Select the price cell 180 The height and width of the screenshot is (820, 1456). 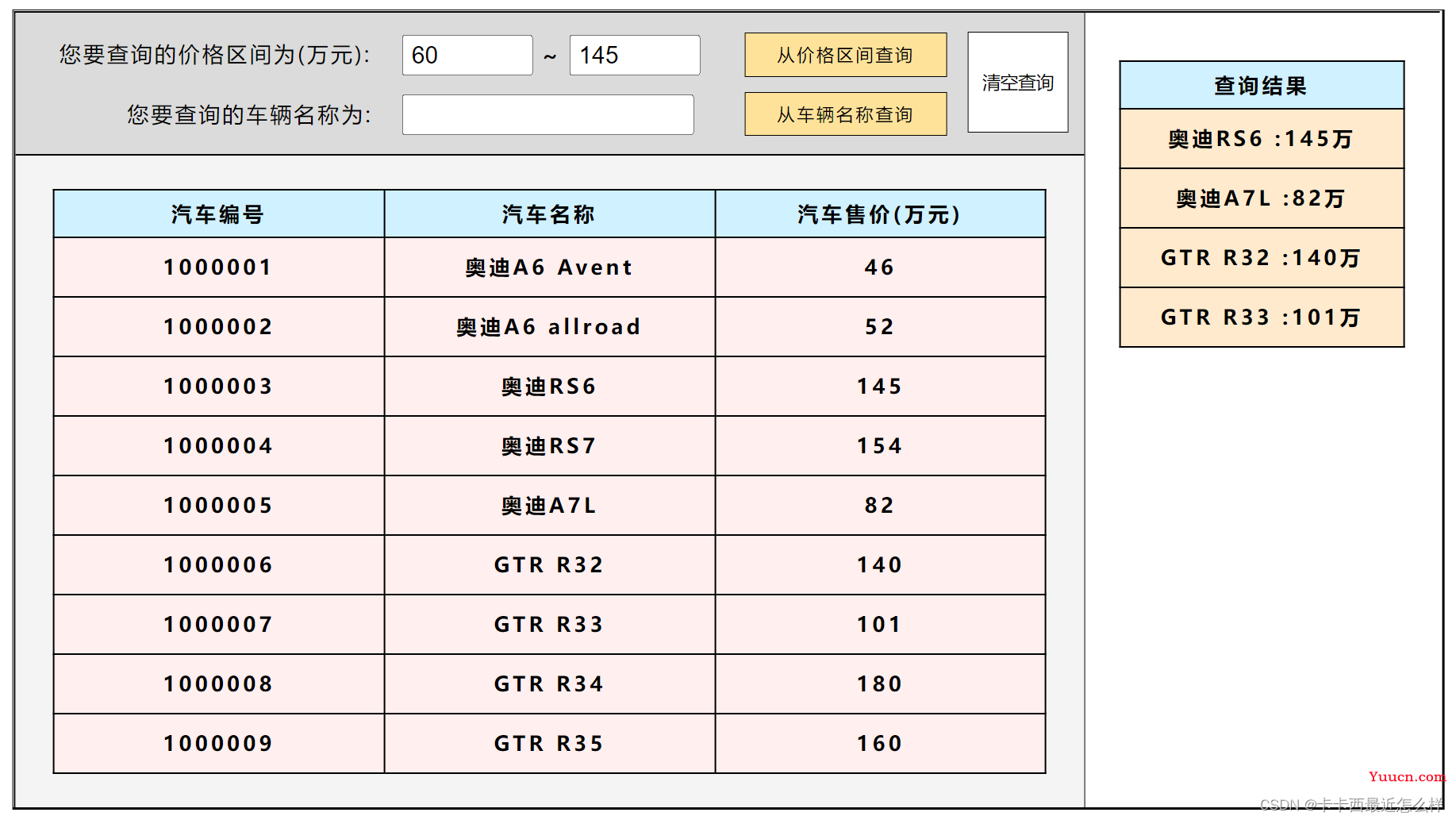click(881, 684)
